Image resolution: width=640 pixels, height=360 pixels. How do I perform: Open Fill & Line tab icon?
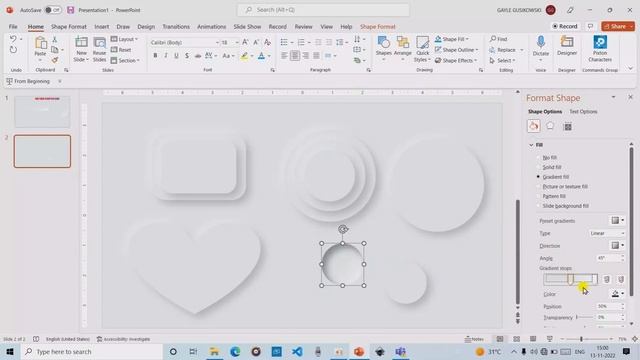coord(533,126)
